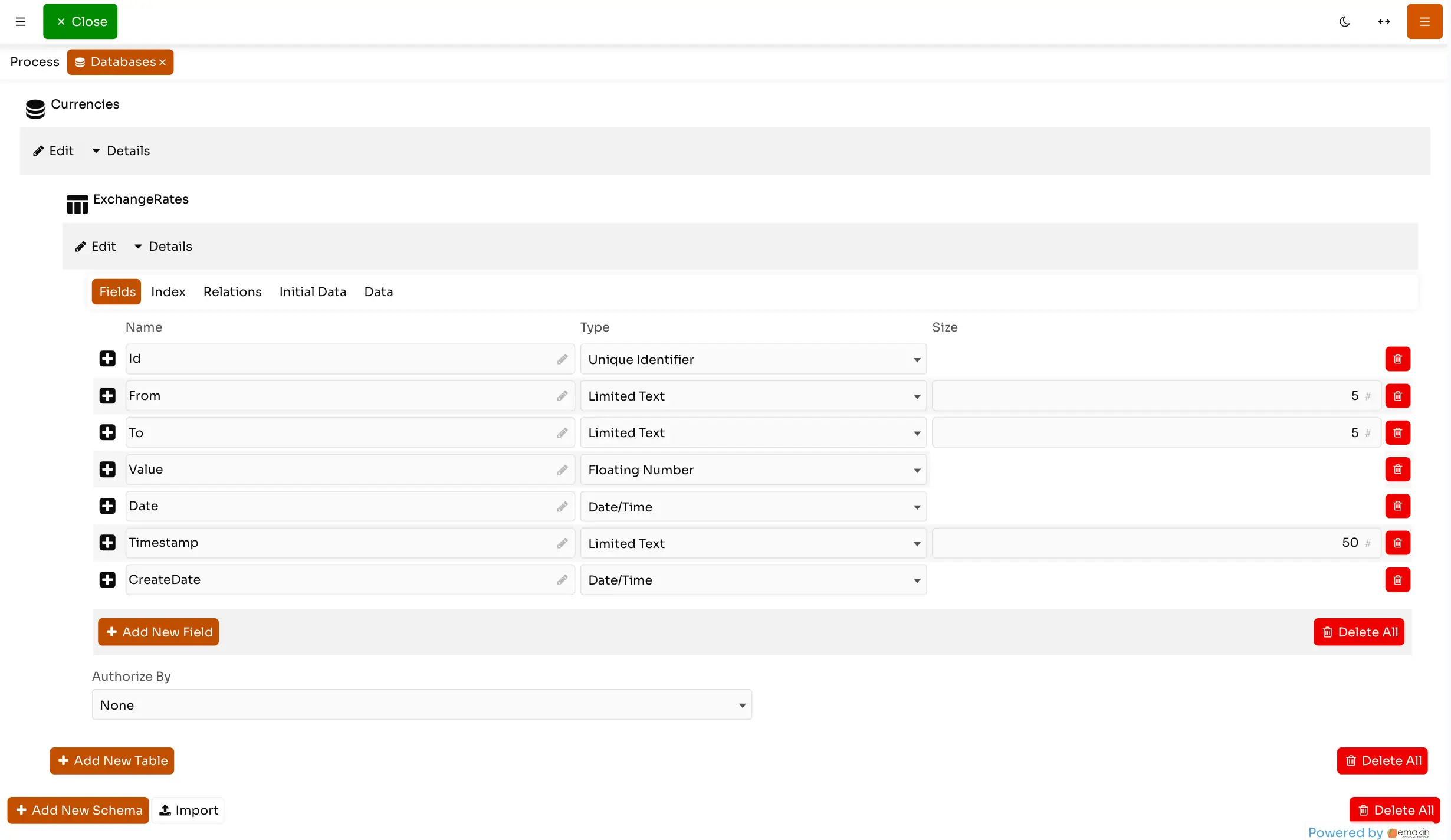Image resolution: width=1451 pixels, height=840 pixels.
Task: Click the ExchangeRates table icon
Action: (77, 203)
